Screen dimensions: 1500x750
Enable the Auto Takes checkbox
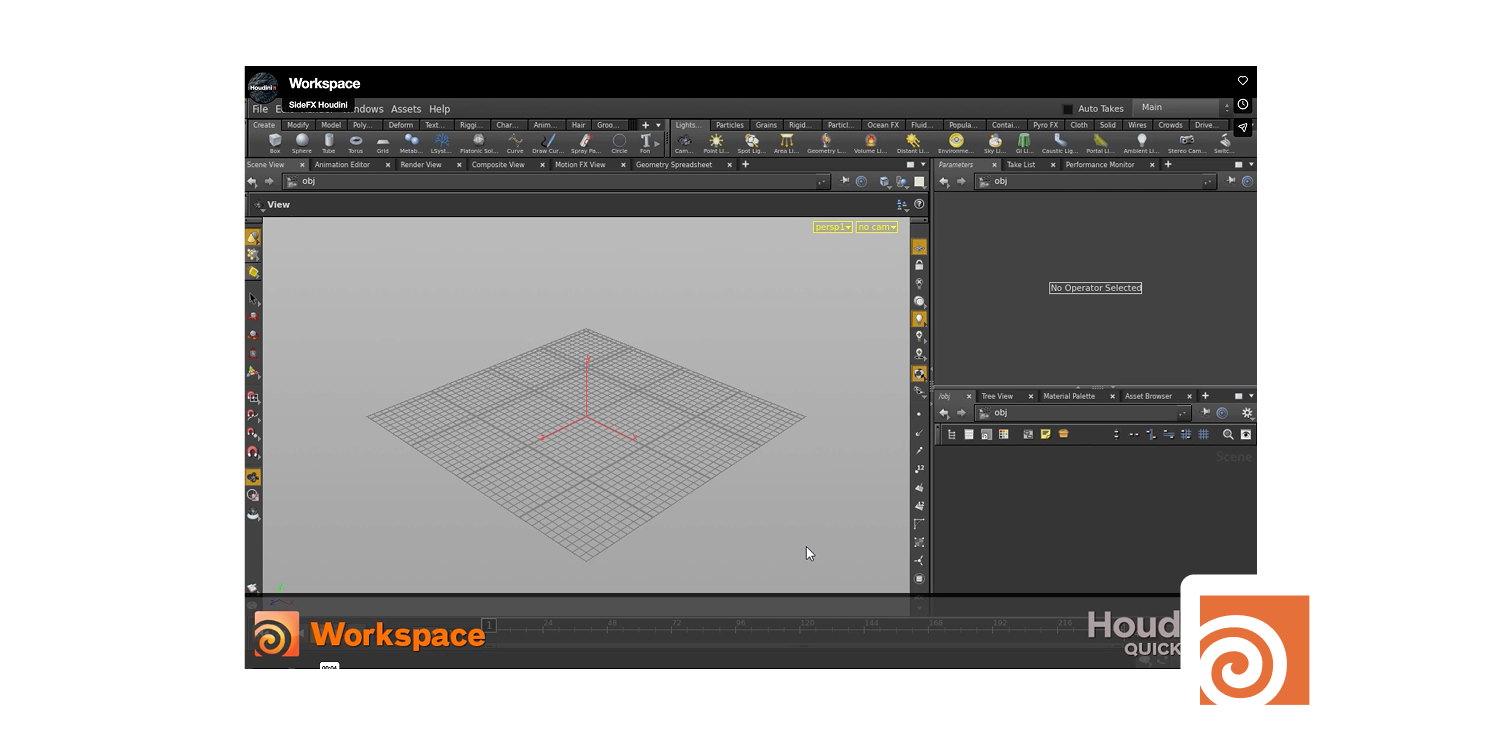coord(1068,109)
